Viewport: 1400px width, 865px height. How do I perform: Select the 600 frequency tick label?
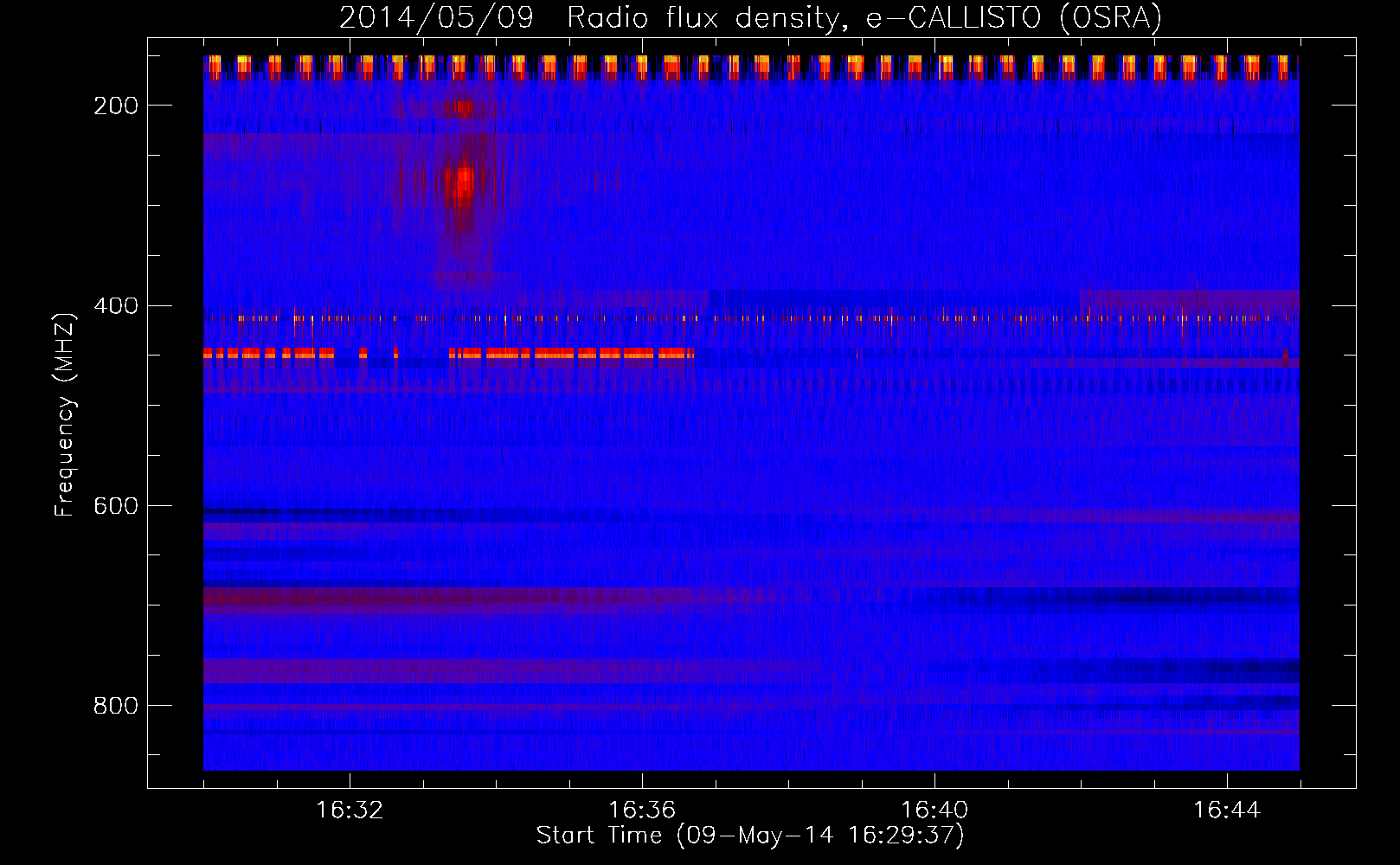[115, 505]
